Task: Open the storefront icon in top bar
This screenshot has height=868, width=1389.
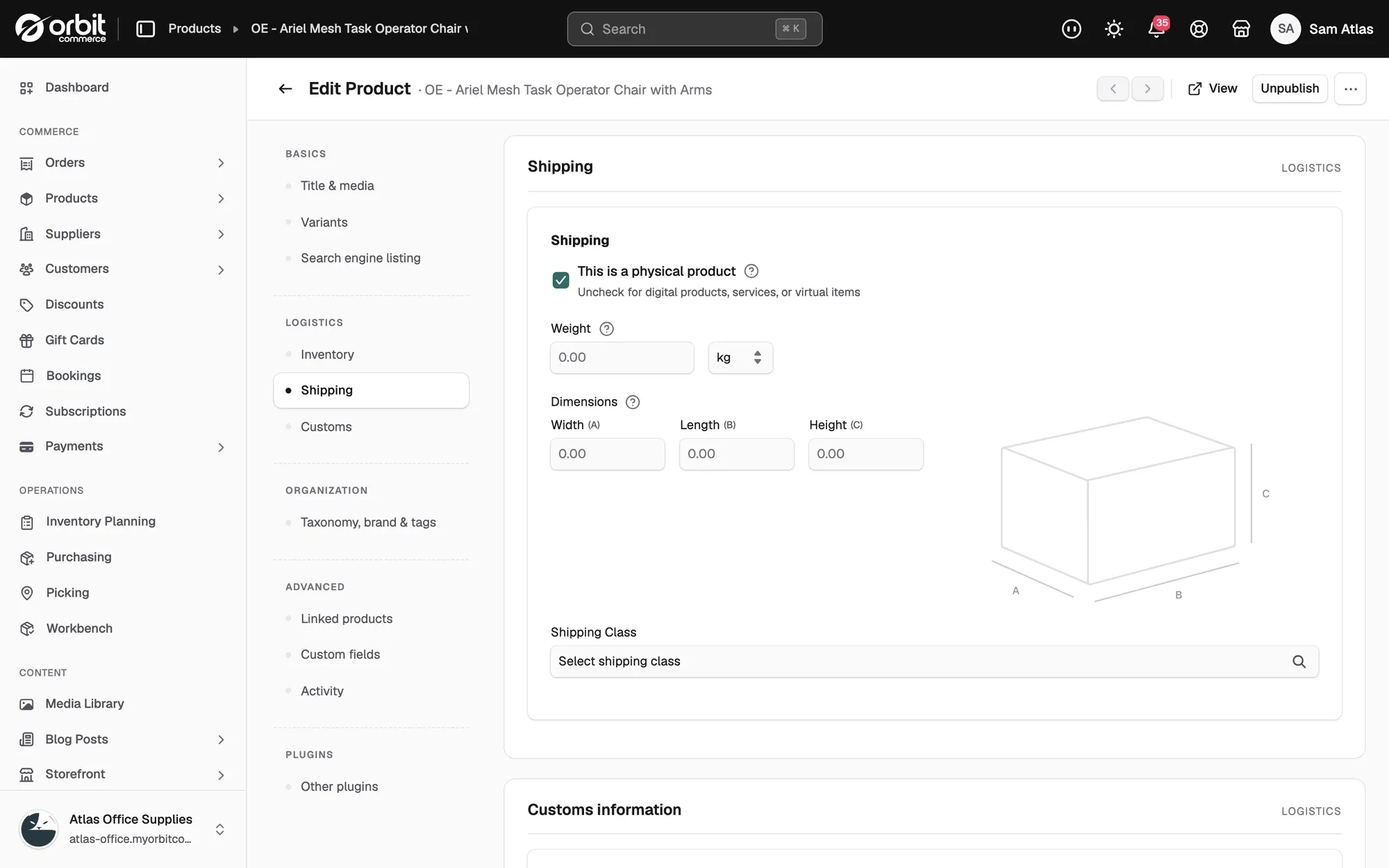Action: point(1241,28)
